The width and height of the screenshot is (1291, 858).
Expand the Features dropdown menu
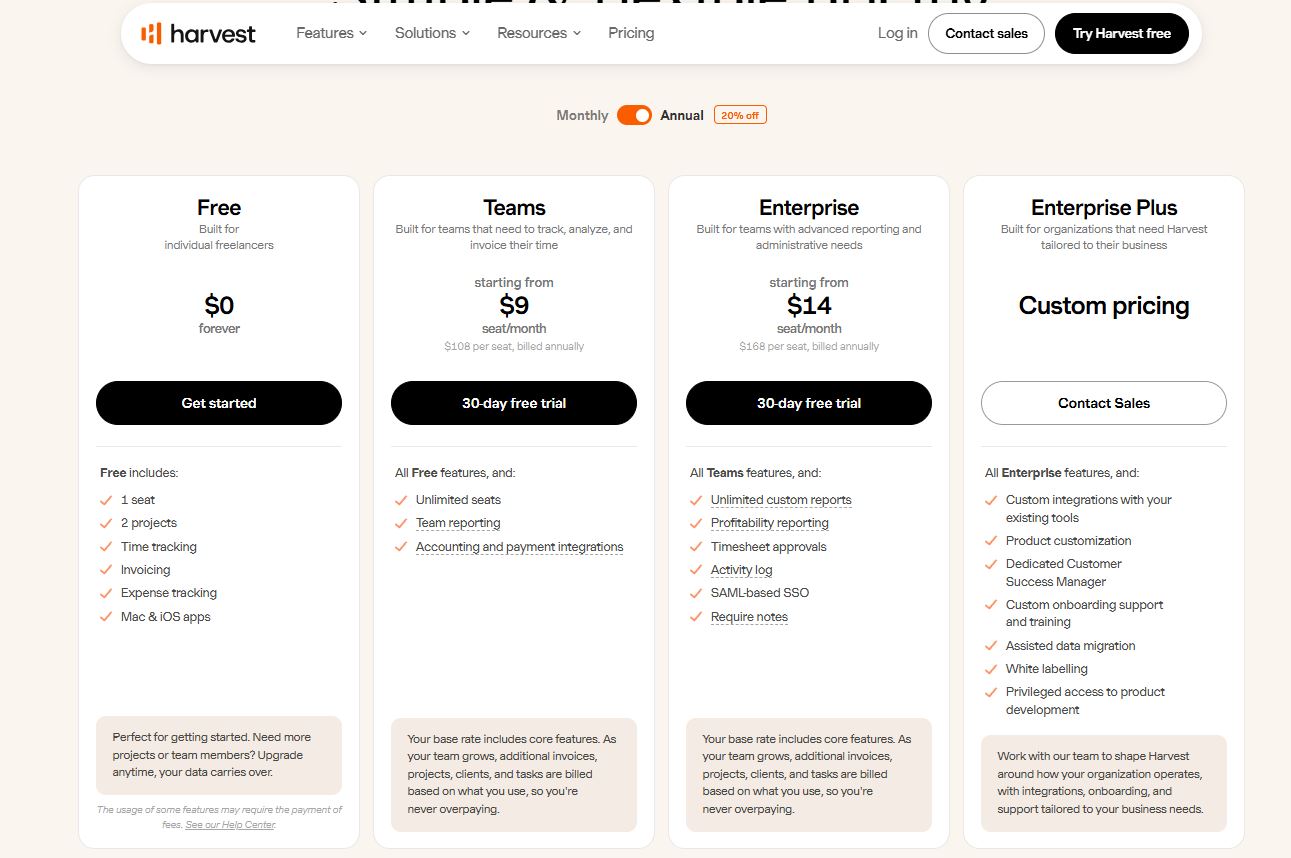coord(331,33)
